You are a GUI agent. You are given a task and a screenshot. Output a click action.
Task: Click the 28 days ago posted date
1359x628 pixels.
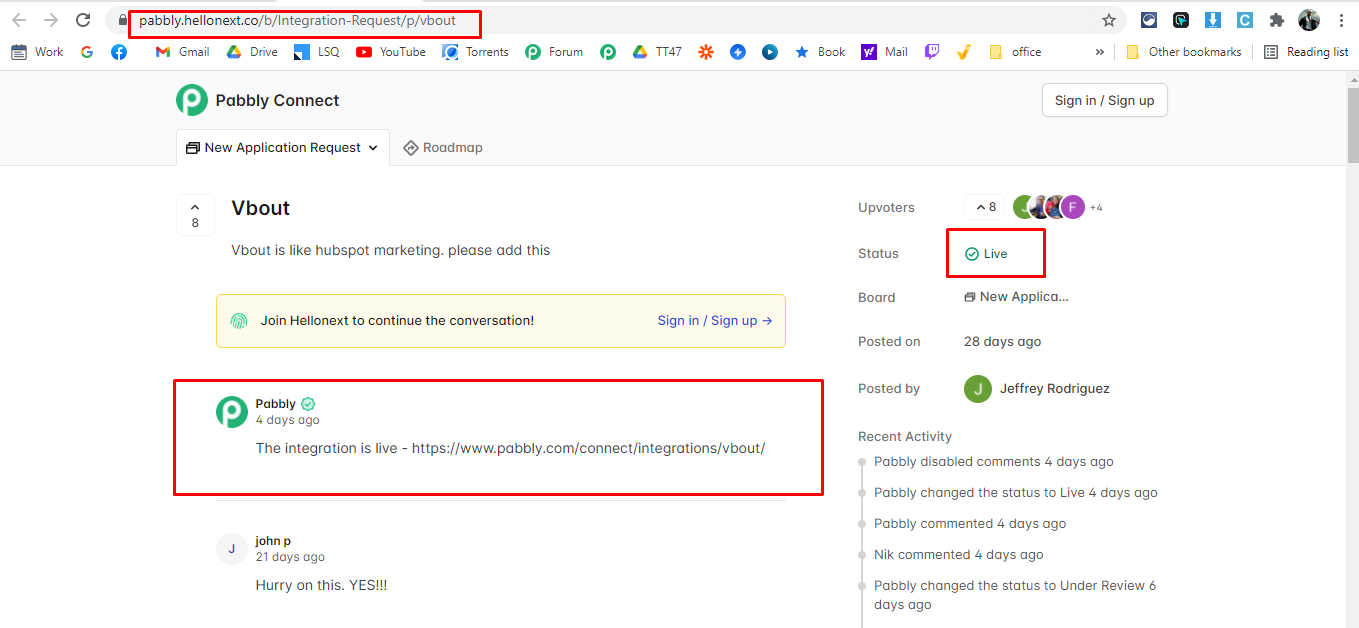pos(1002,342)
